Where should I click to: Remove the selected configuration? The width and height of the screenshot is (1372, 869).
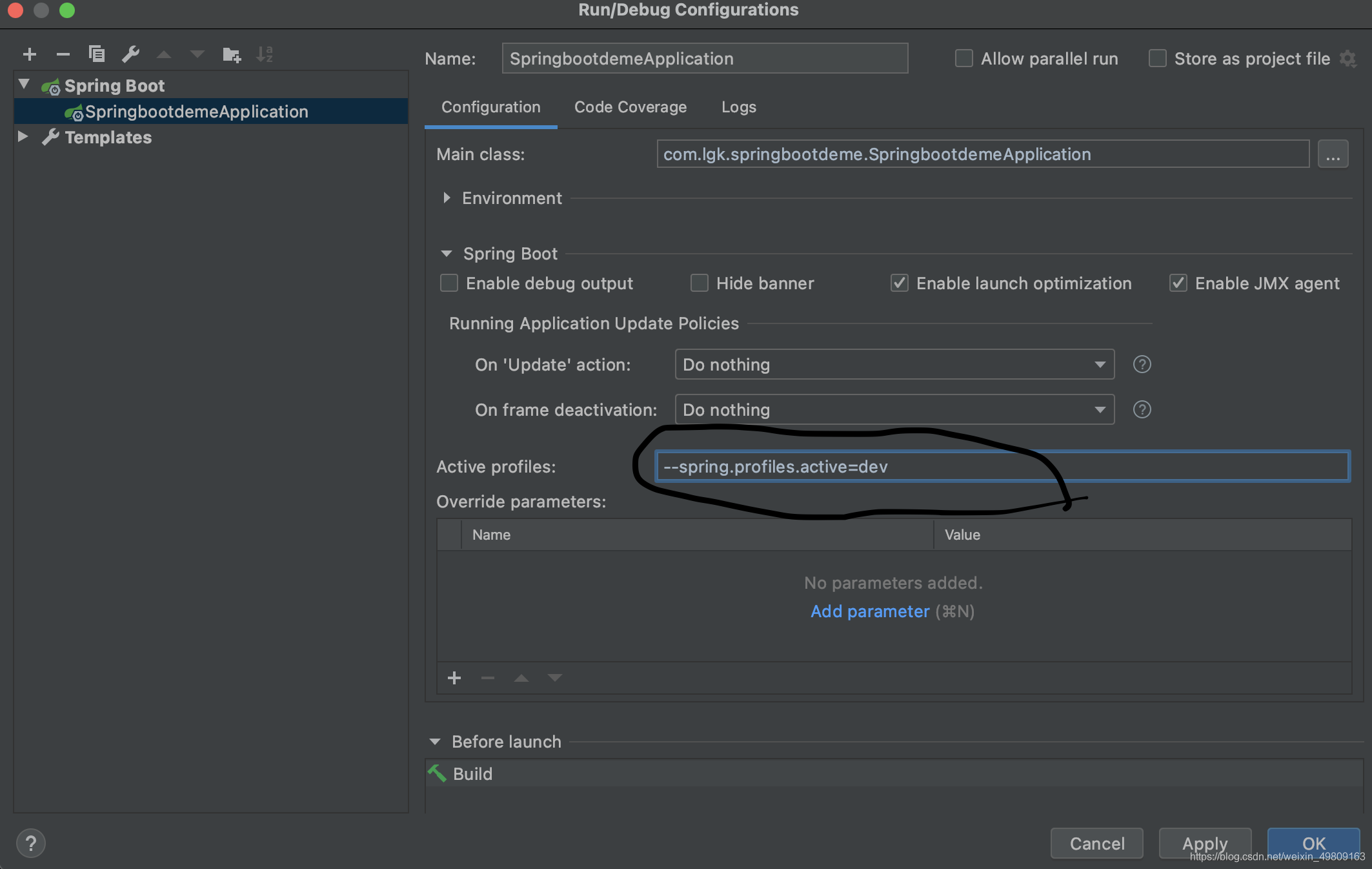pyautogui.click(x=63, y=54)
